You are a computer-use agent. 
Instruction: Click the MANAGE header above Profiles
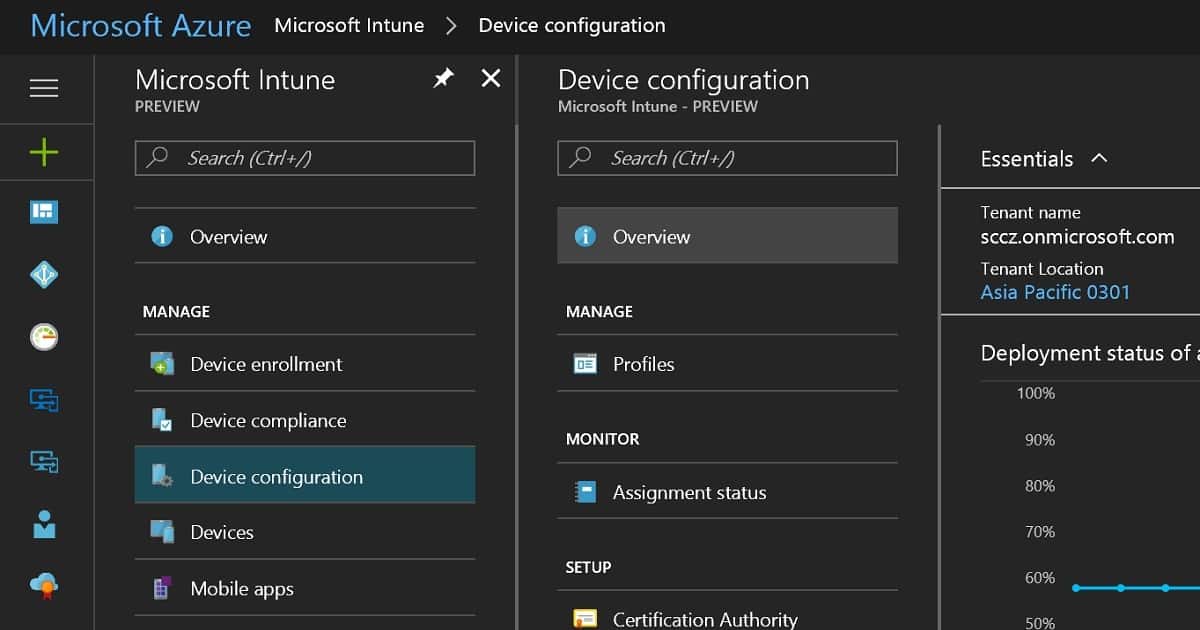tap(599, 311)
